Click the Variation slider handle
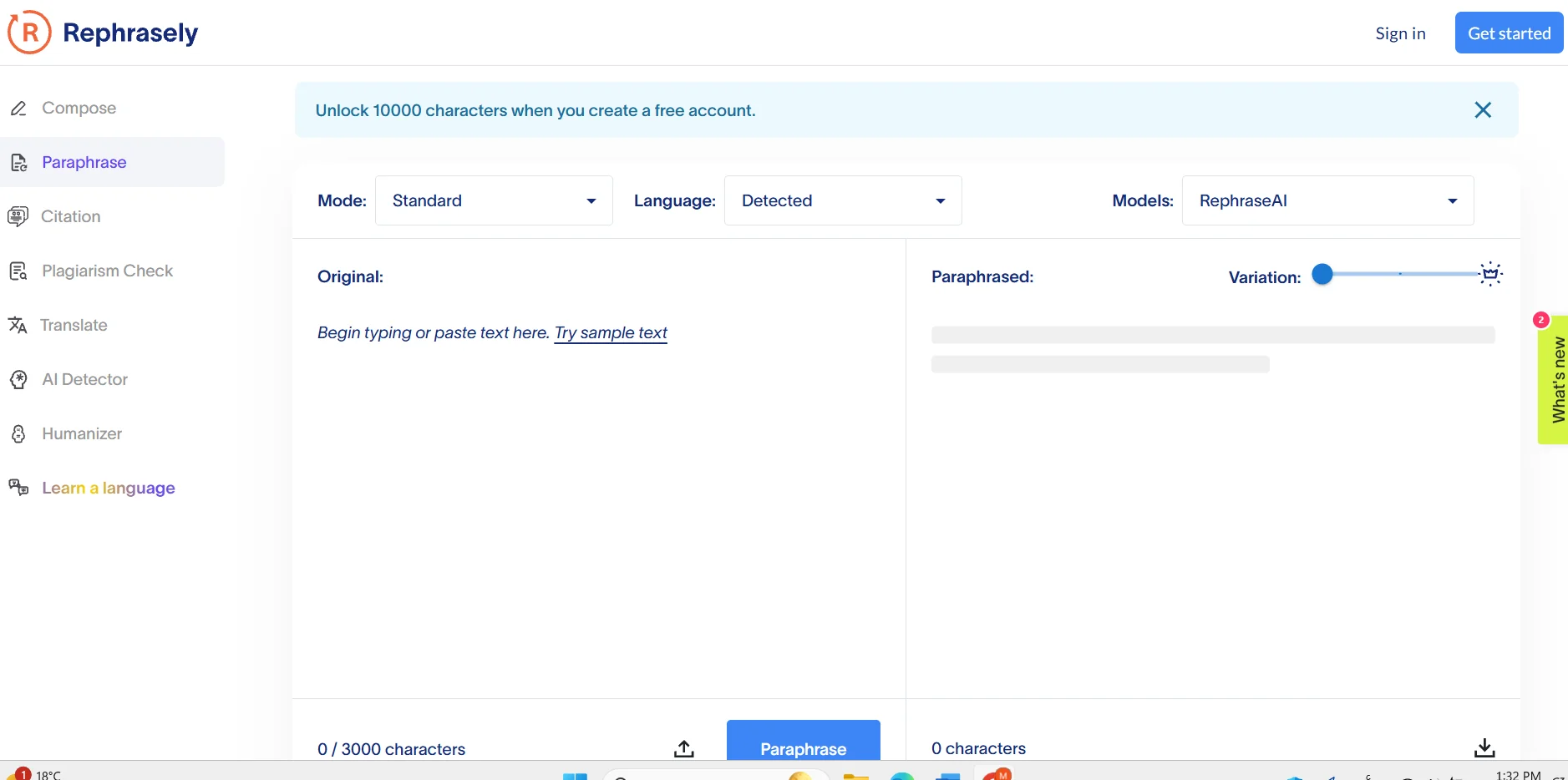1568x780 pixels. [x=1322, y=274]
